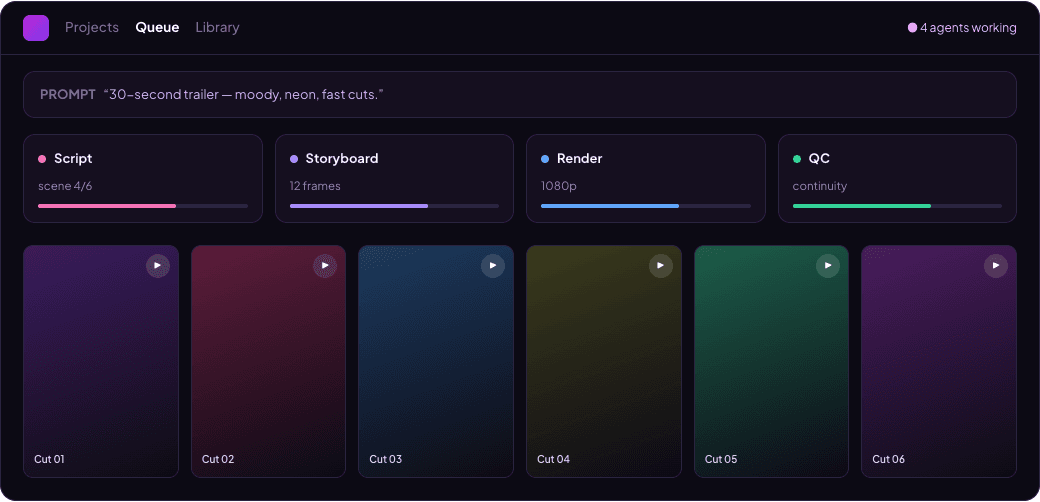Click the green QC status dot
This screenshot has height=502, width=1040.
[797, 159]
